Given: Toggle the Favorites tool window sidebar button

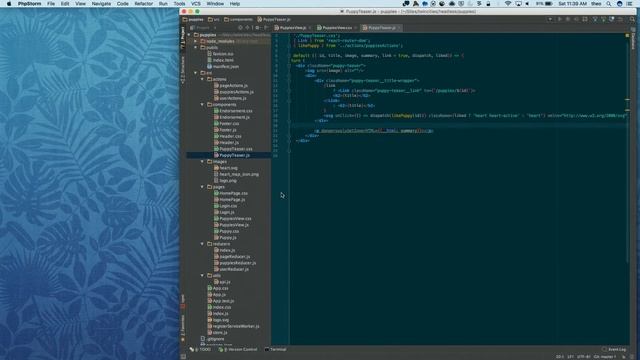Looking at the screenshot, I should coord(183,328).
